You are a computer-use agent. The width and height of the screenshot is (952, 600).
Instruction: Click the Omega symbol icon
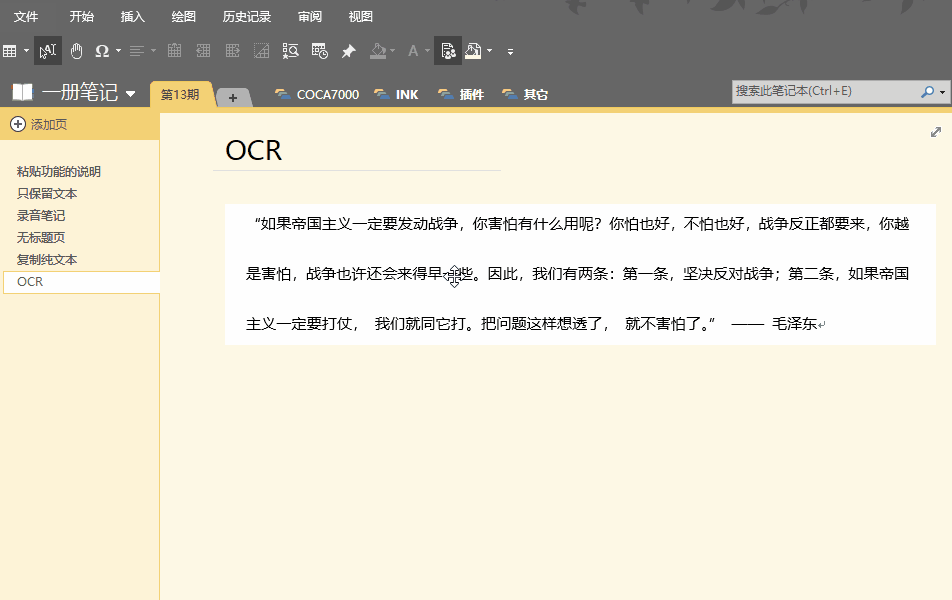(101, 51)
